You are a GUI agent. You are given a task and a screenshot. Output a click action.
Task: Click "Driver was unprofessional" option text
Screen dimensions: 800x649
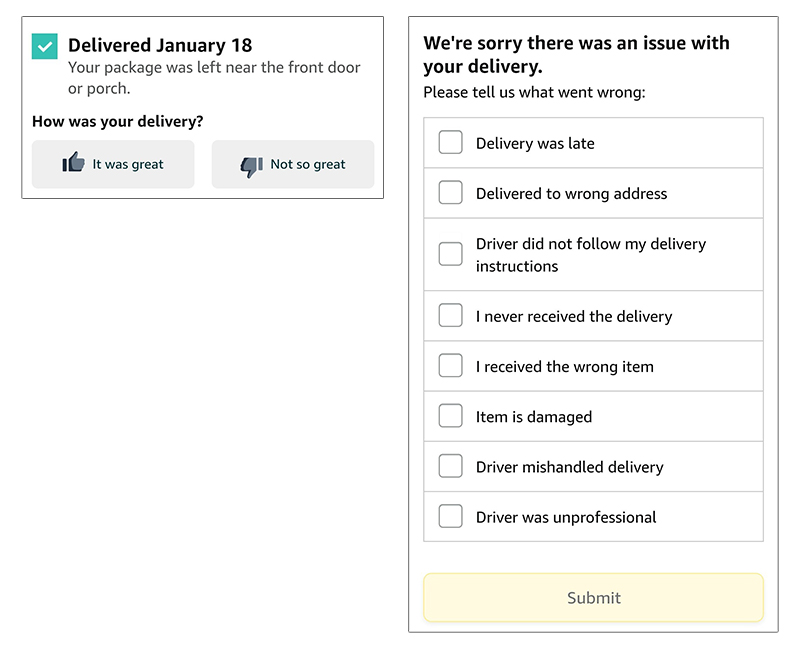tap(566, 517)
